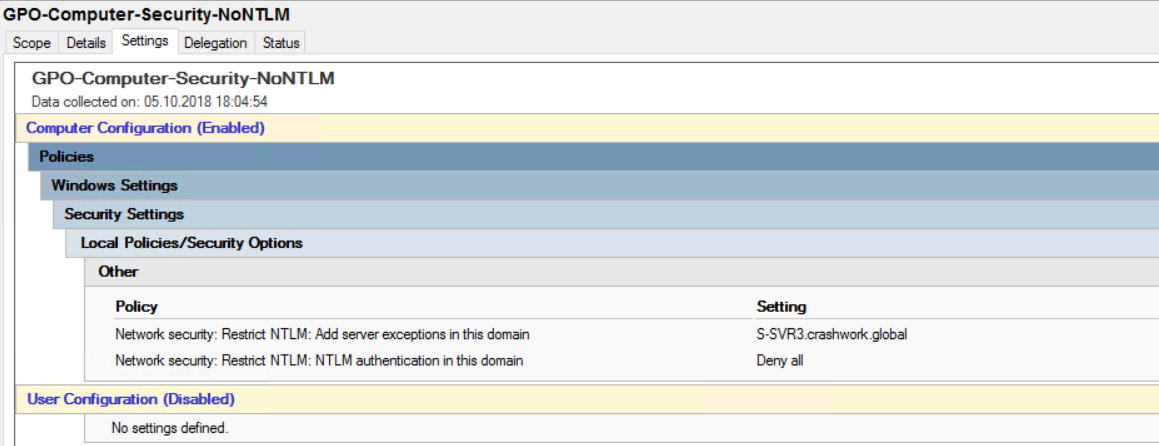The height and width of the screenshot is (446, 1159).
Task: Open the Details tab
Action: point(86,43)
